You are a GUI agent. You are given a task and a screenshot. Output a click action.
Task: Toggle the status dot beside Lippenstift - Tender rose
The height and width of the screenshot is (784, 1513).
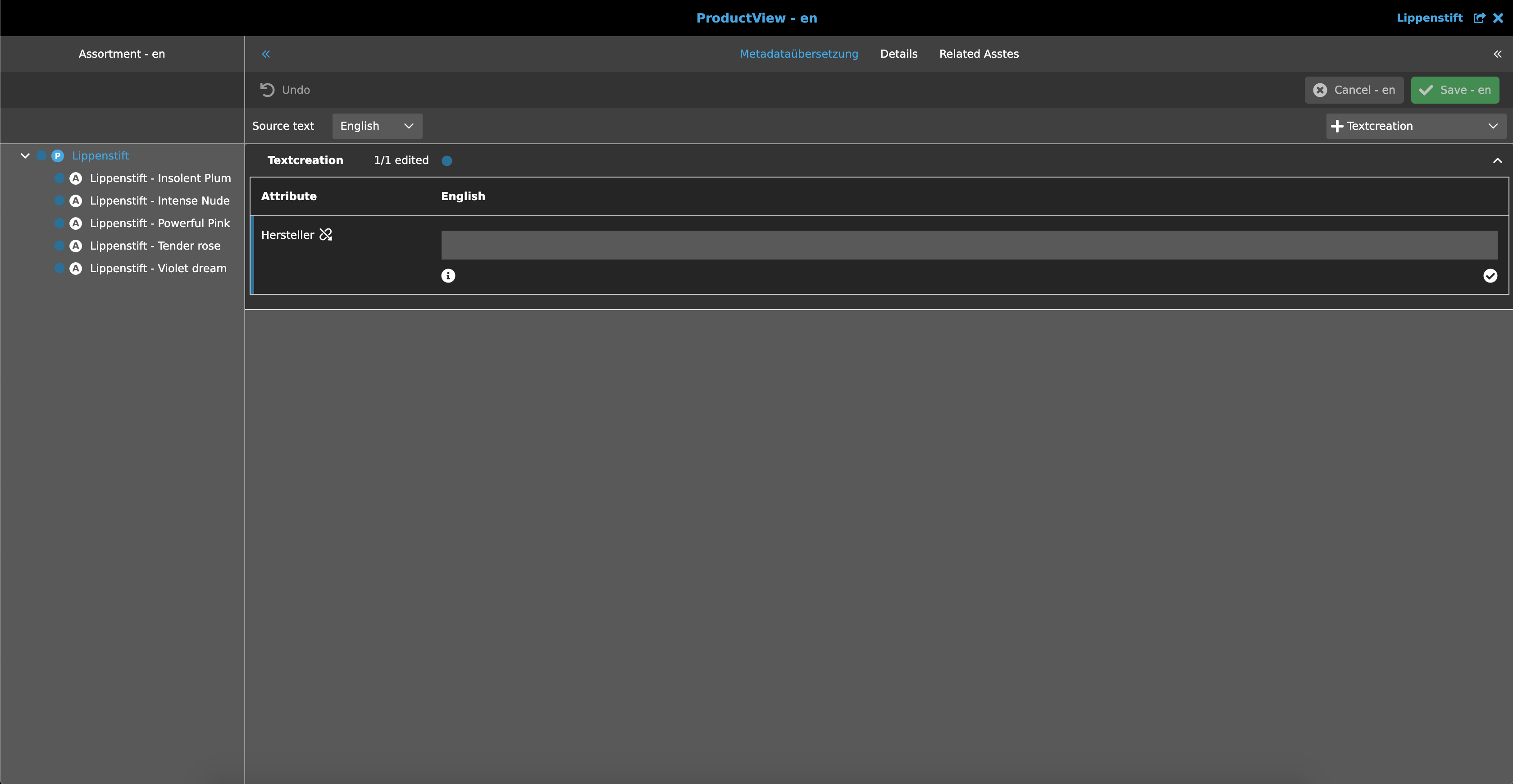click(59, 246)
